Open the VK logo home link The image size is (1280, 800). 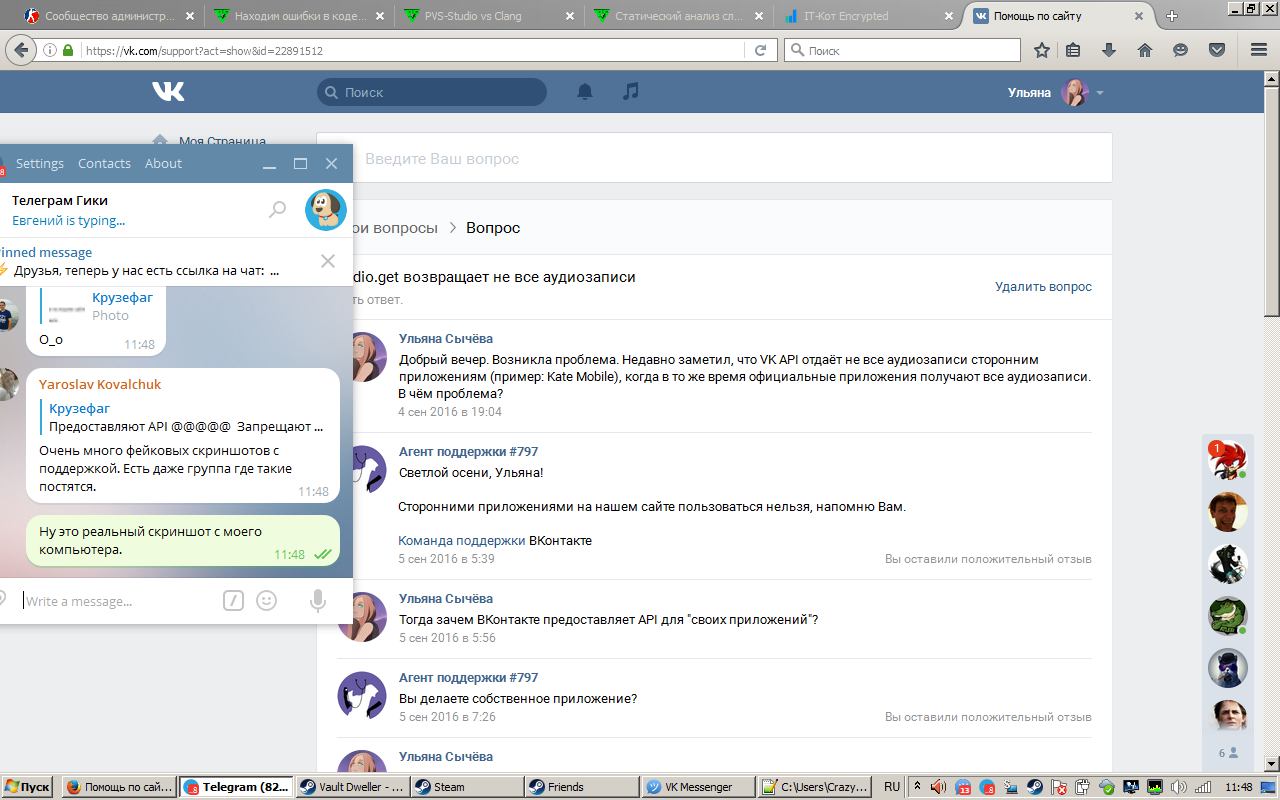coord(168,92)
